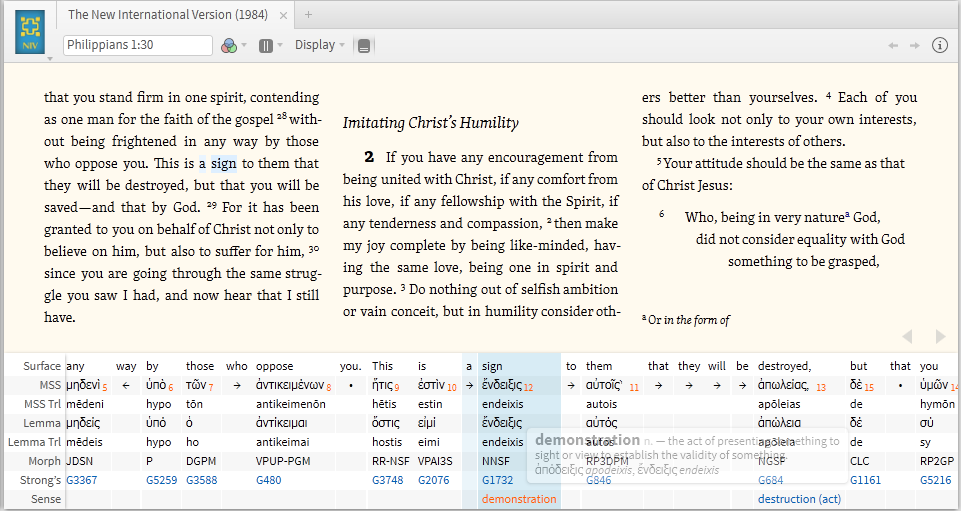
Task: Click the sense 'demonstration' in orange
Action: [519, 499]
